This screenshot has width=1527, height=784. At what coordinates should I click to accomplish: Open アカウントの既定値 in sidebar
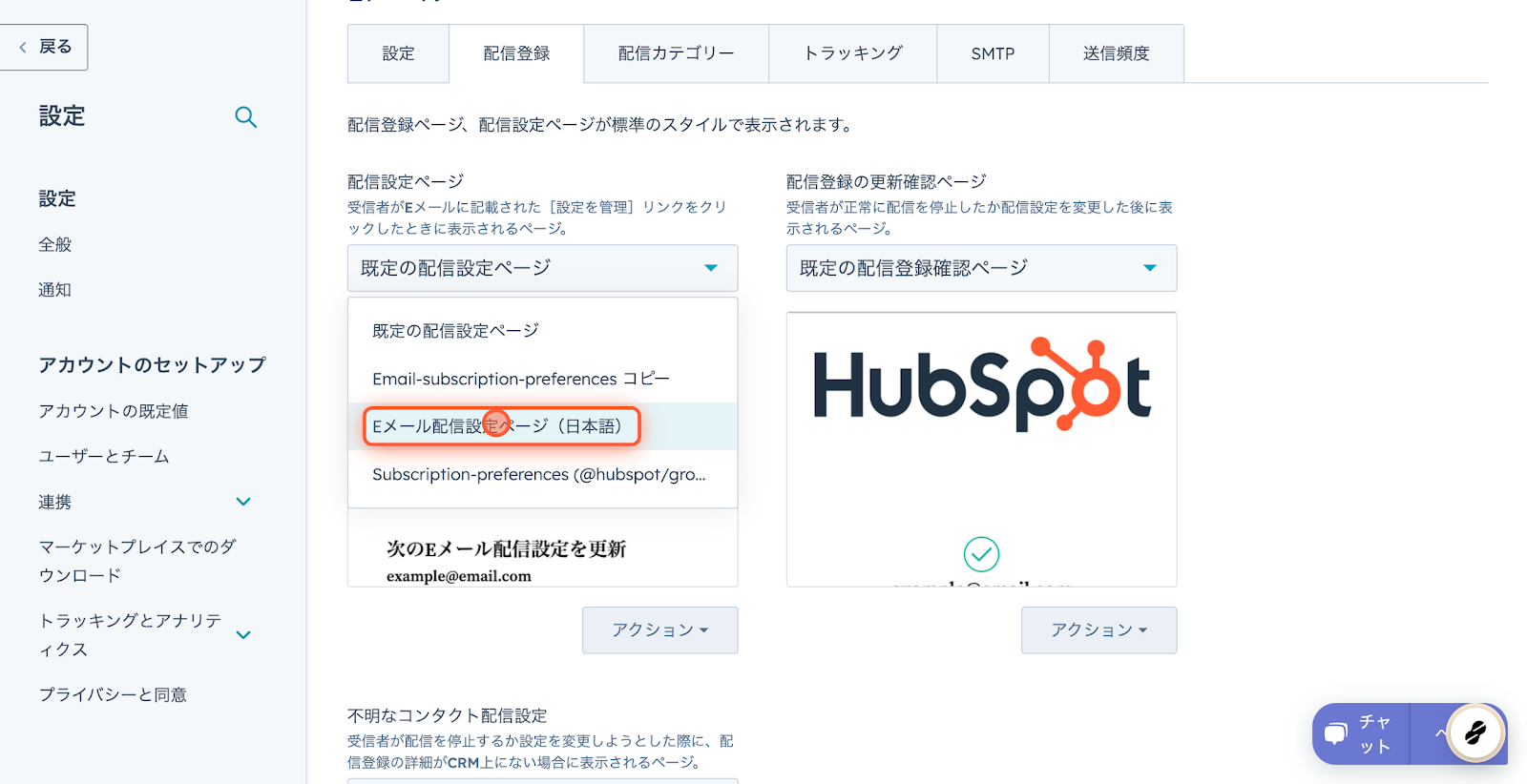pos(114,411)
